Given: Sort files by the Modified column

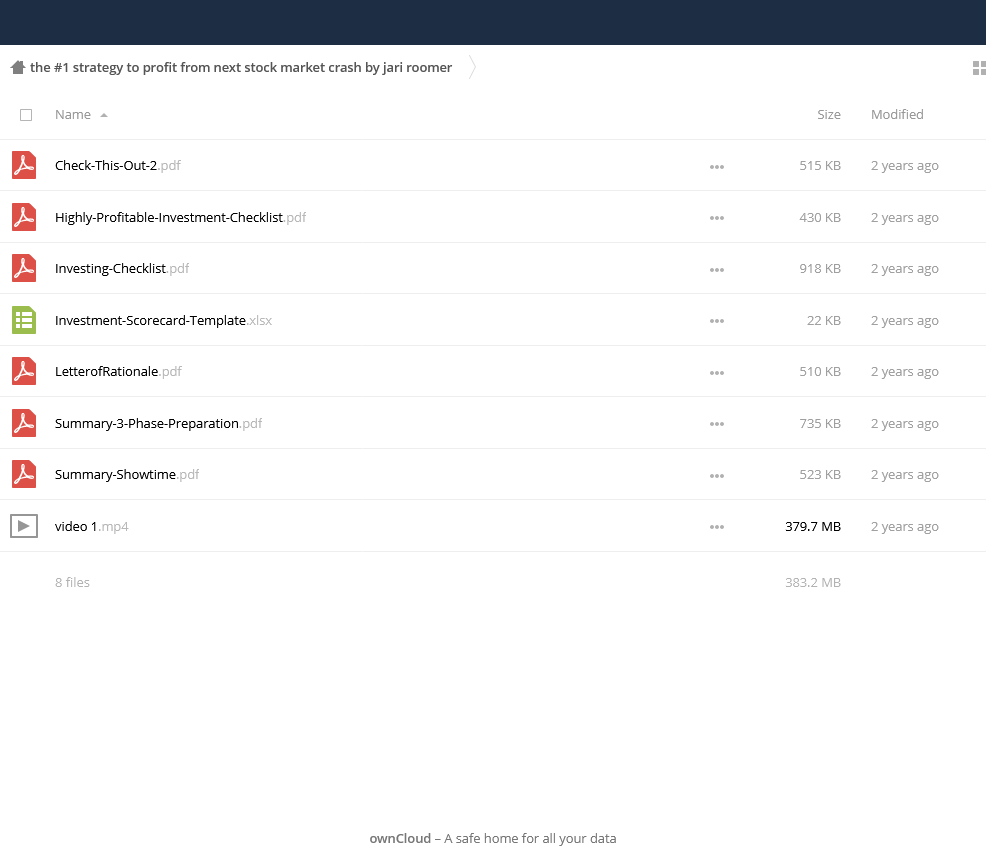Looking at the screenshot, I should pos(897,114).
